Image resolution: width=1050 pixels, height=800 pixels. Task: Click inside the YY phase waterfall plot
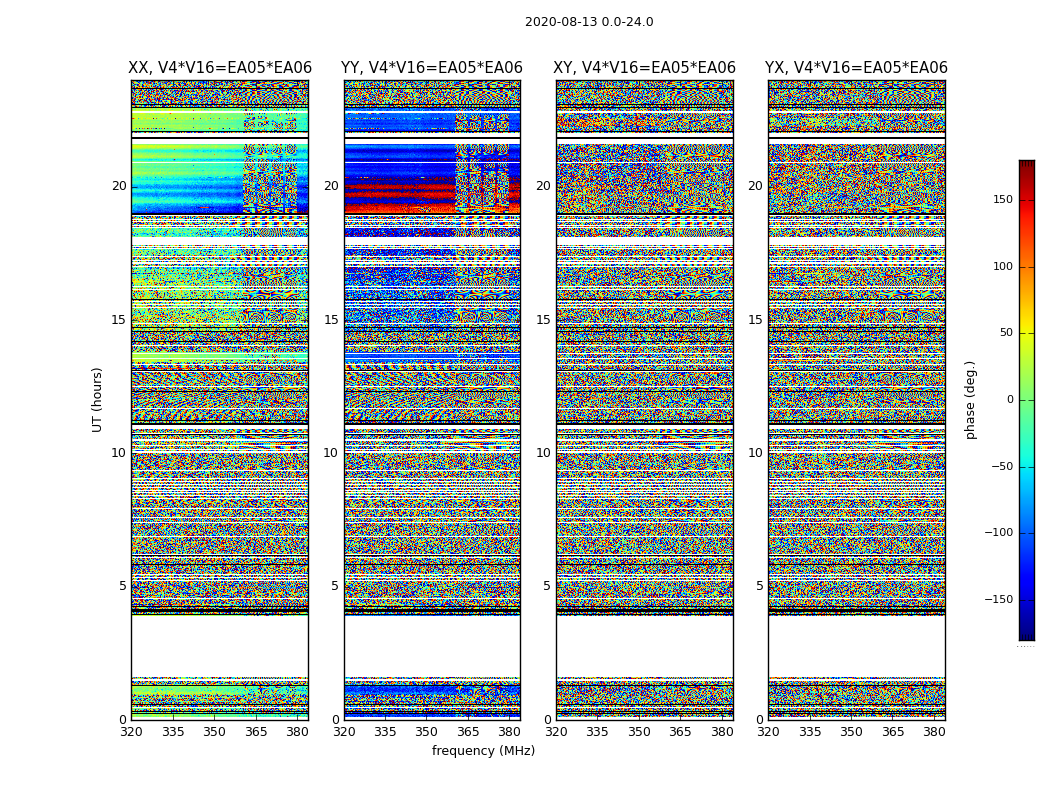[432, 400]
